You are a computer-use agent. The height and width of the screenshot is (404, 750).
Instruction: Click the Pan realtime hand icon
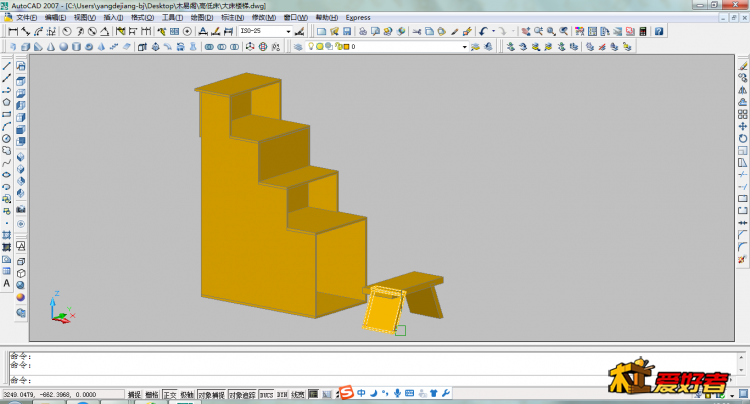526,32
